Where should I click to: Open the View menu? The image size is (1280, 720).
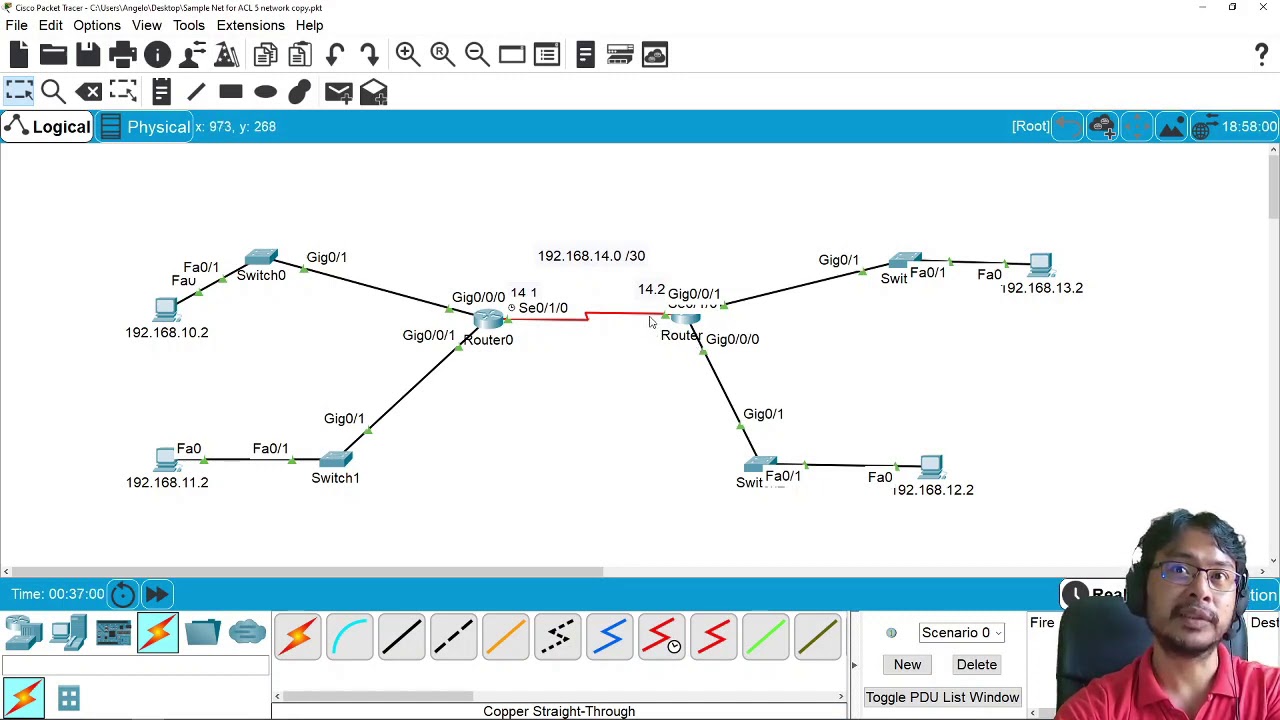[146, 25]
